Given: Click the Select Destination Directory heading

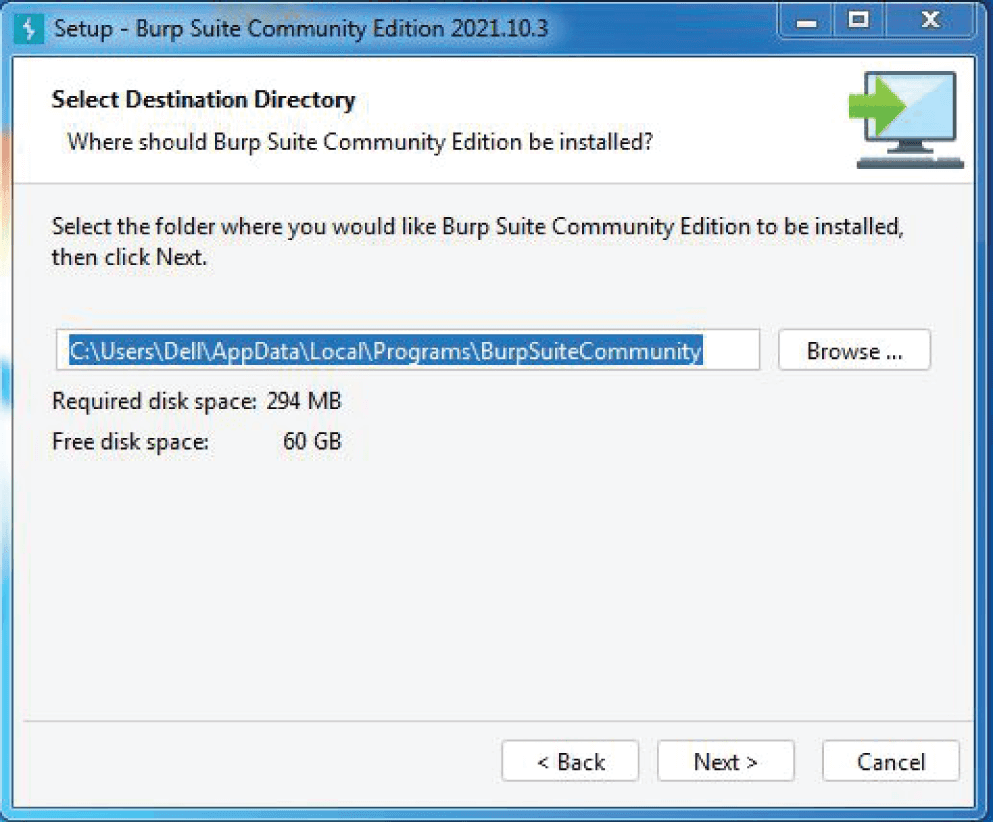Looking at the screenshot, I should (203, 100).
